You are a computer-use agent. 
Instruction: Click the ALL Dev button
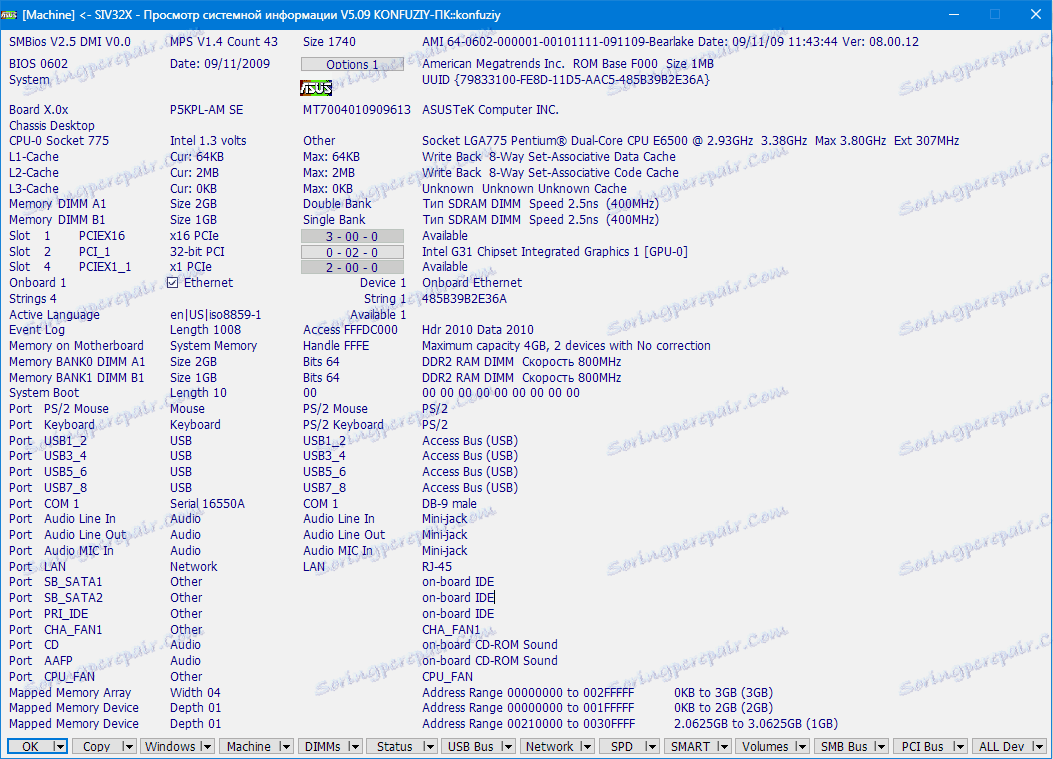pos(1001,746)
